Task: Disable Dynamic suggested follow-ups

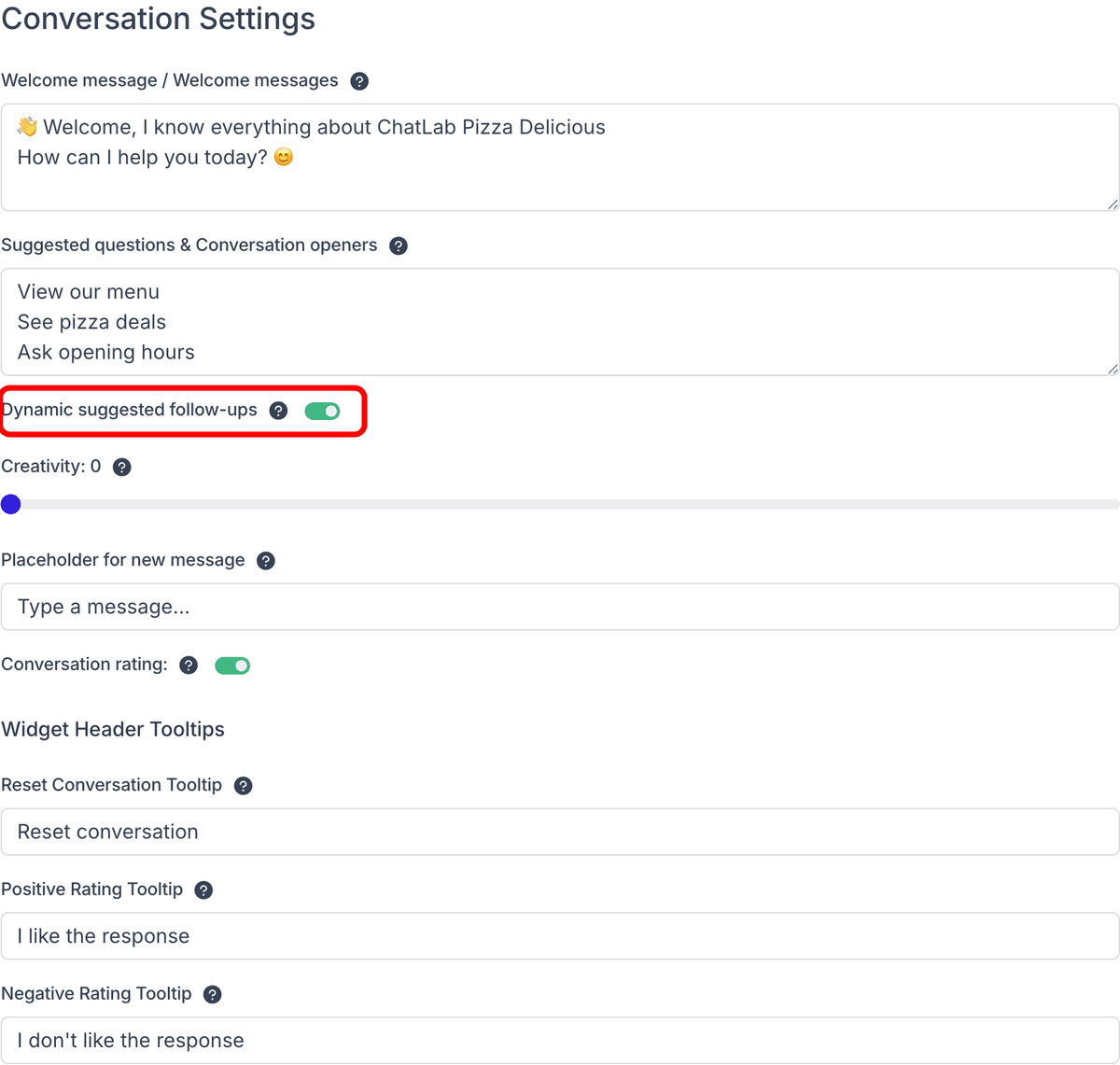Action: coord(323,410)
